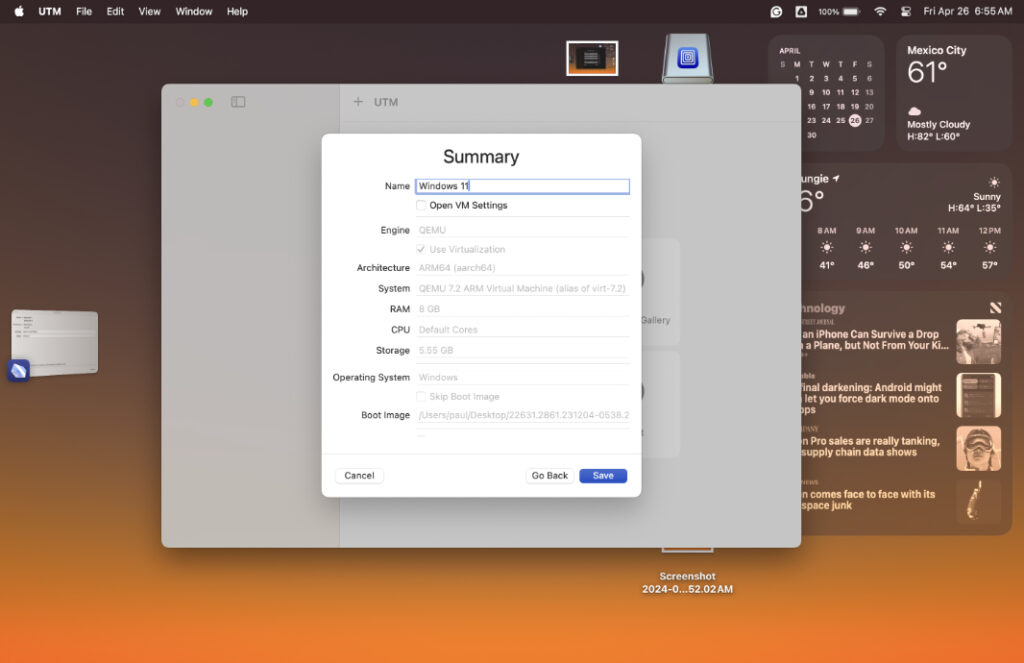This screenshot has width=1024, height=663.
Task: Save the Windows 11 virtual machine
Action: click(603, 475)
